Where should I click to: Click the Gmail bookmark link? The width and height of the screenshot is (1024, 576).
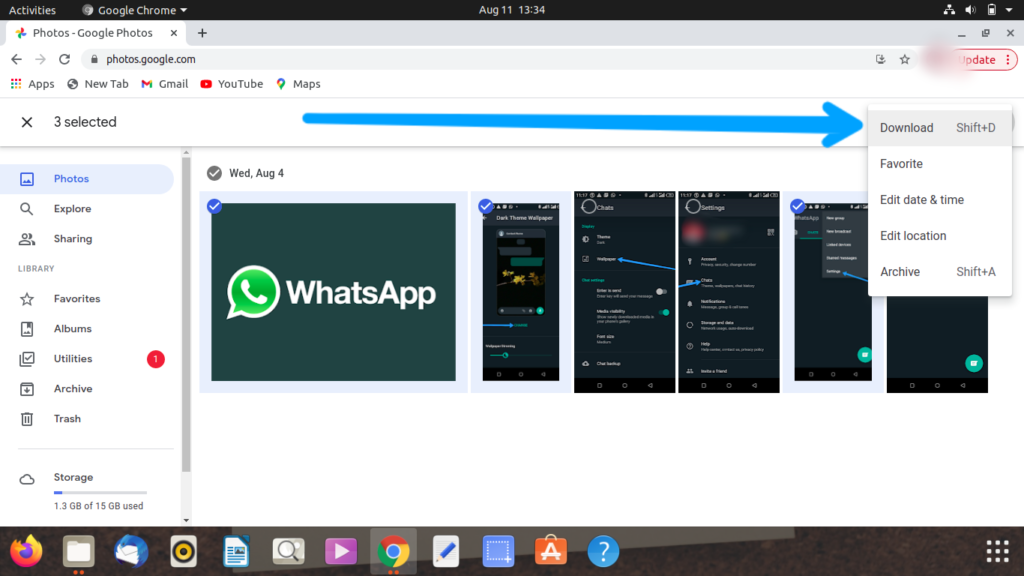(165, 84)
